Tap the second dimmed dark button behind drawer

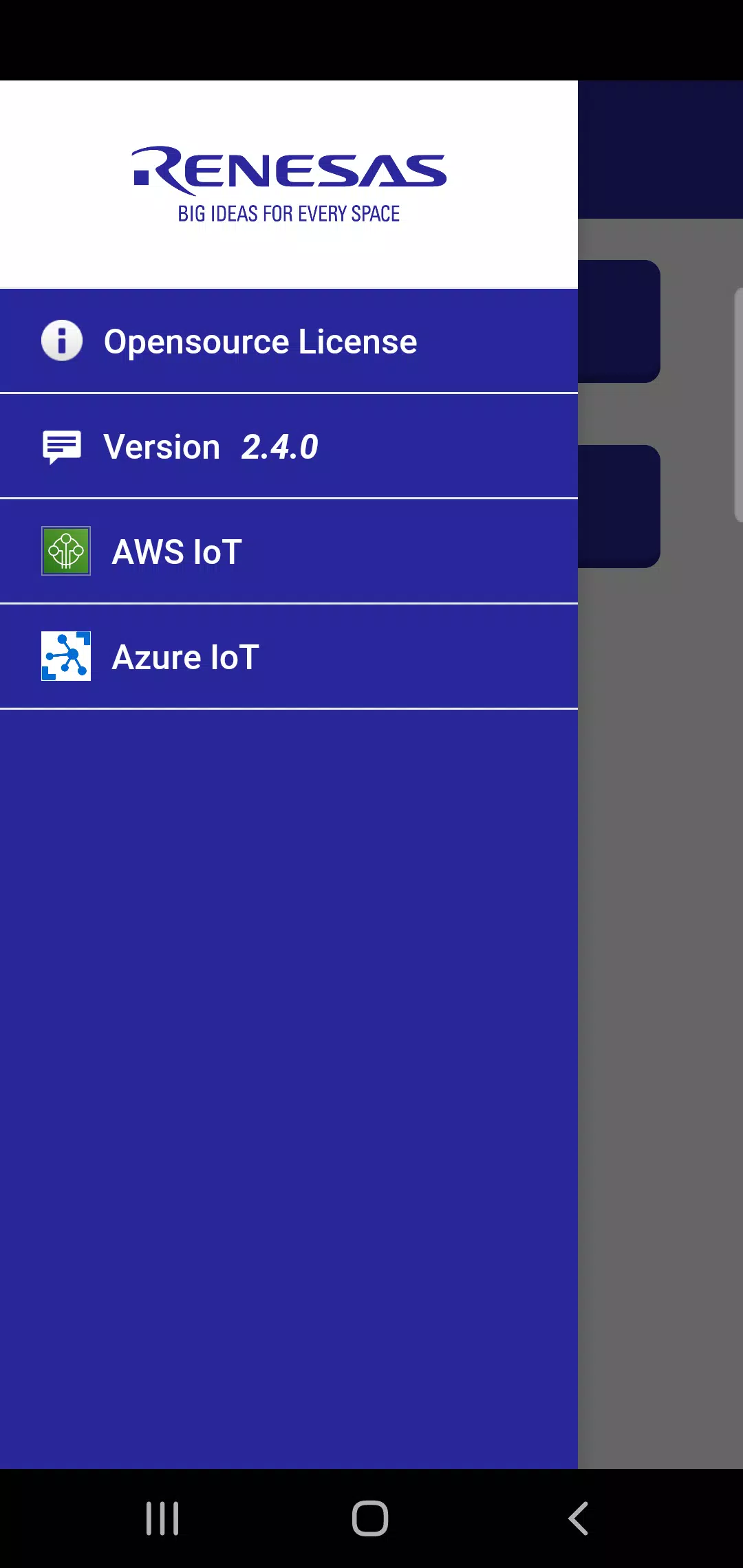point(619,506)
